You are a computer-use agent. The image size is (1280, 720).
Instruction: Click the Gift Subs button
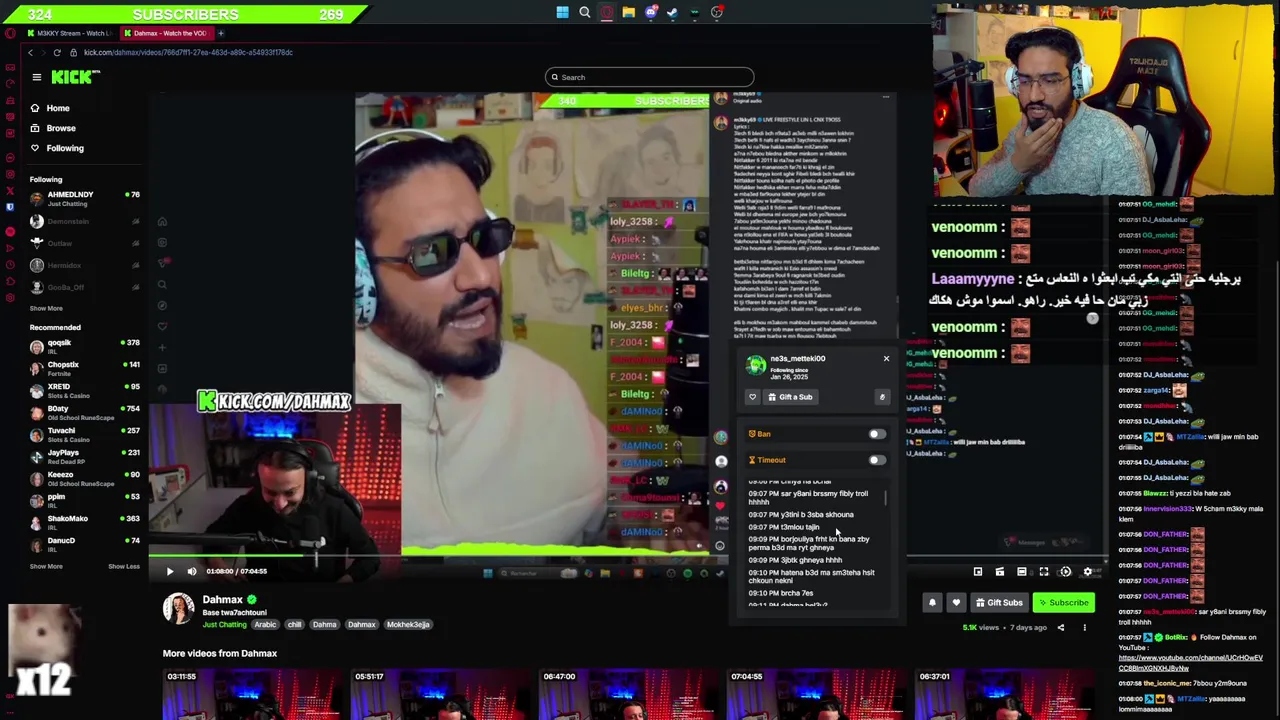pos(998,603)
